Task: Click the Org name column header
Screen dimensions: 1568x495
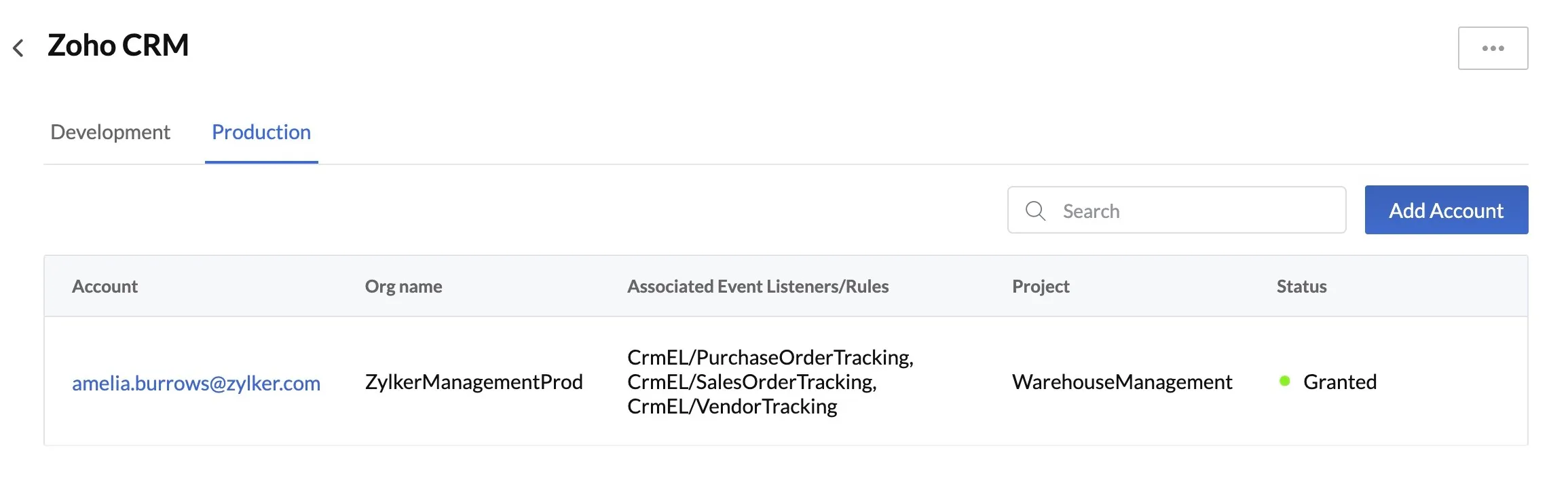Action: pyautogui.click(x=403, y=287)
